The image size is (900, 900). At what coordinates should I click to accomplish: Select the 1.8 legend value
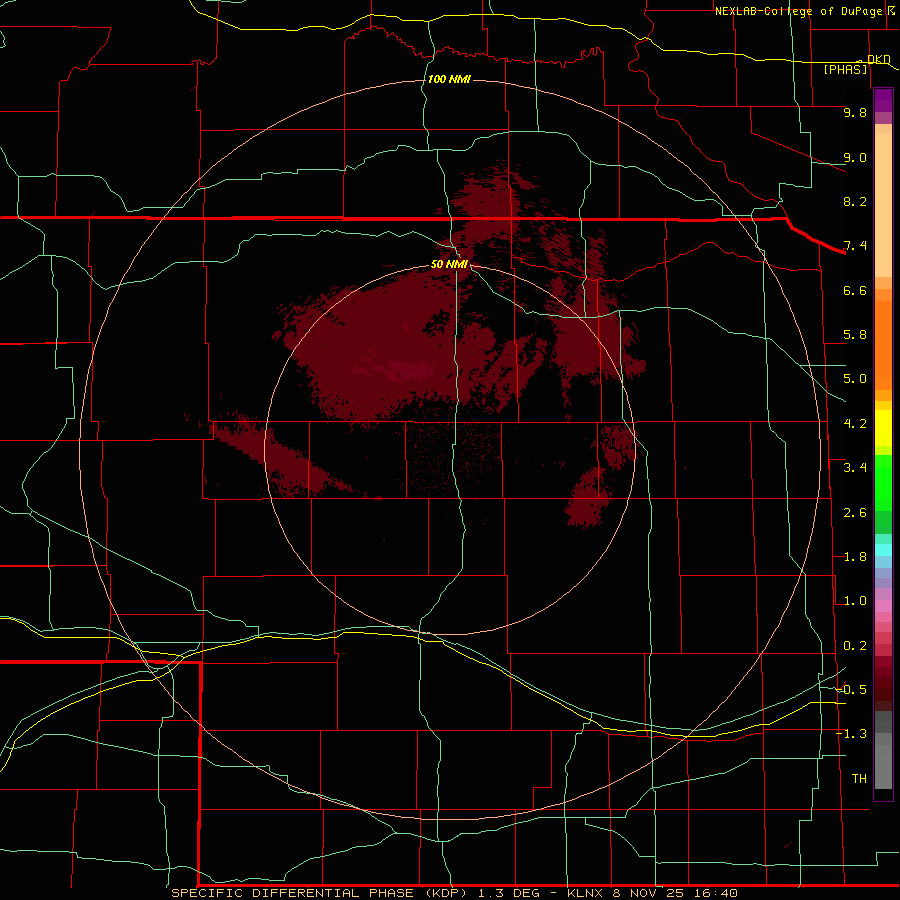(855, 557)
